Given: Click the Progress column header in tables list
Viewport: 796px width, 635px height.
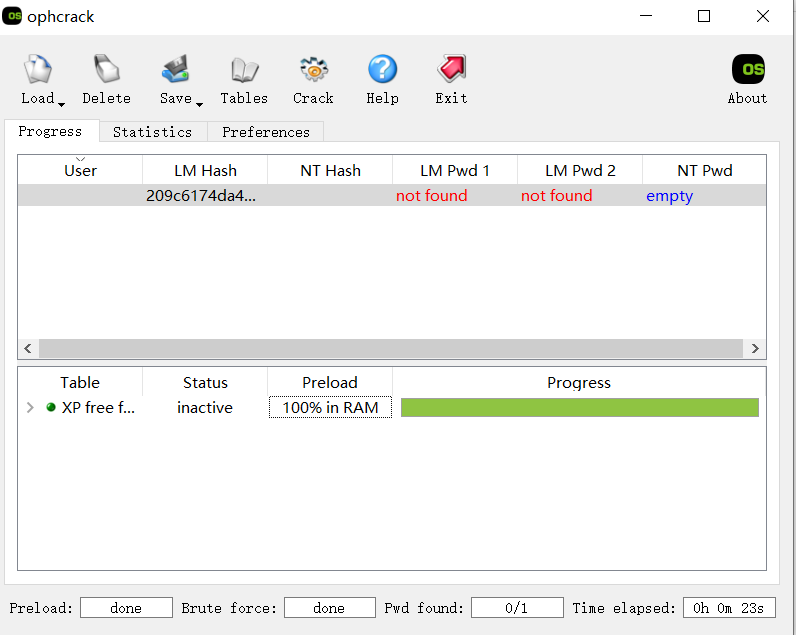Looking at the screenshot, I should 579,382.
